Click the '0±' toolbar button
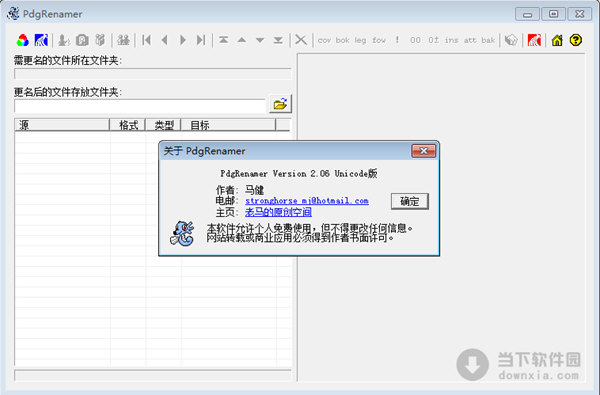This screenshot has width=600, height=395. pyautogui.click(x=434, y=40)
